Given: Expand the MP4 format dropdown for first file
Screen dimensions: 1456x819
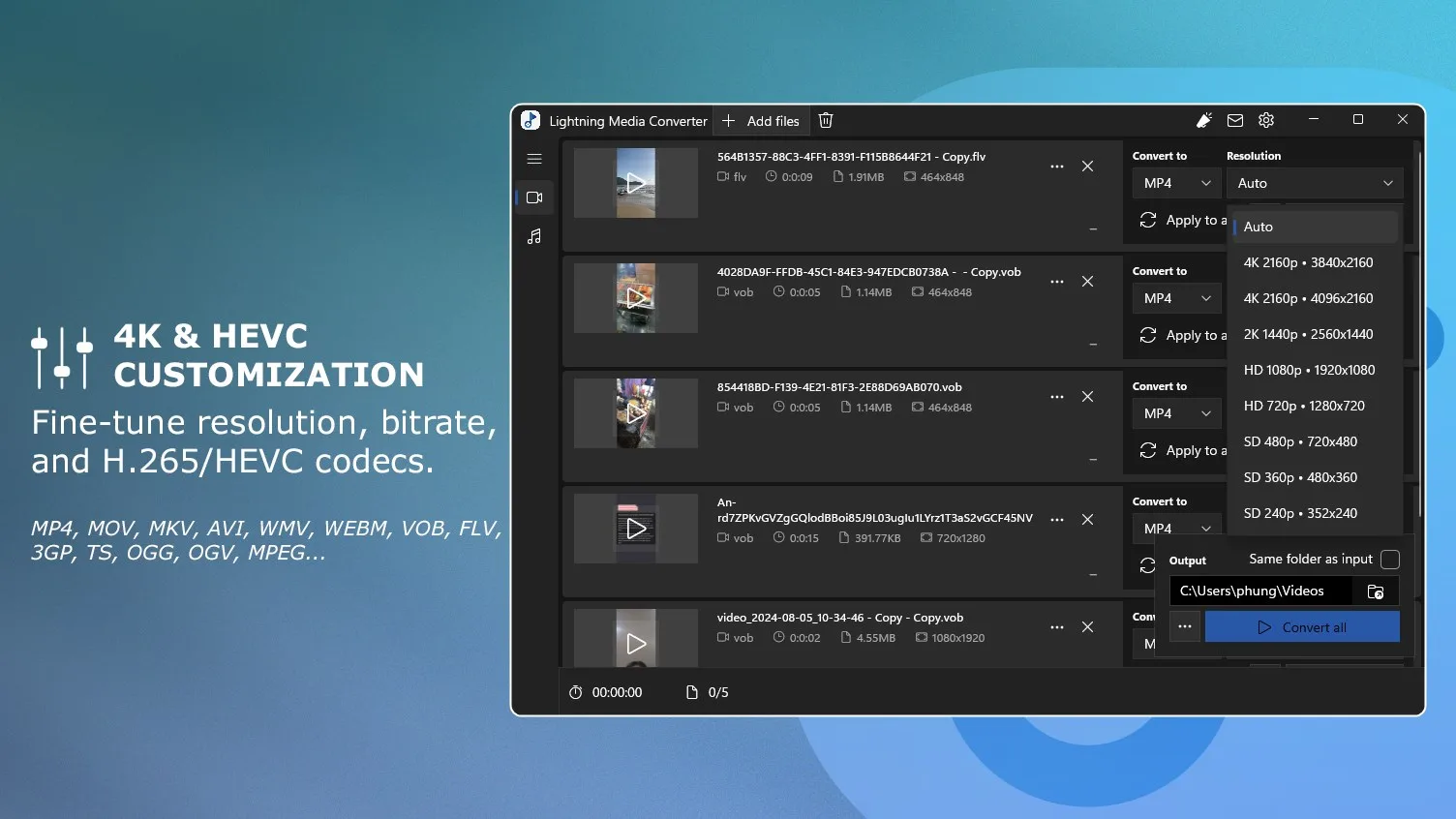Looking at the screenshot, I should 1176,183.
